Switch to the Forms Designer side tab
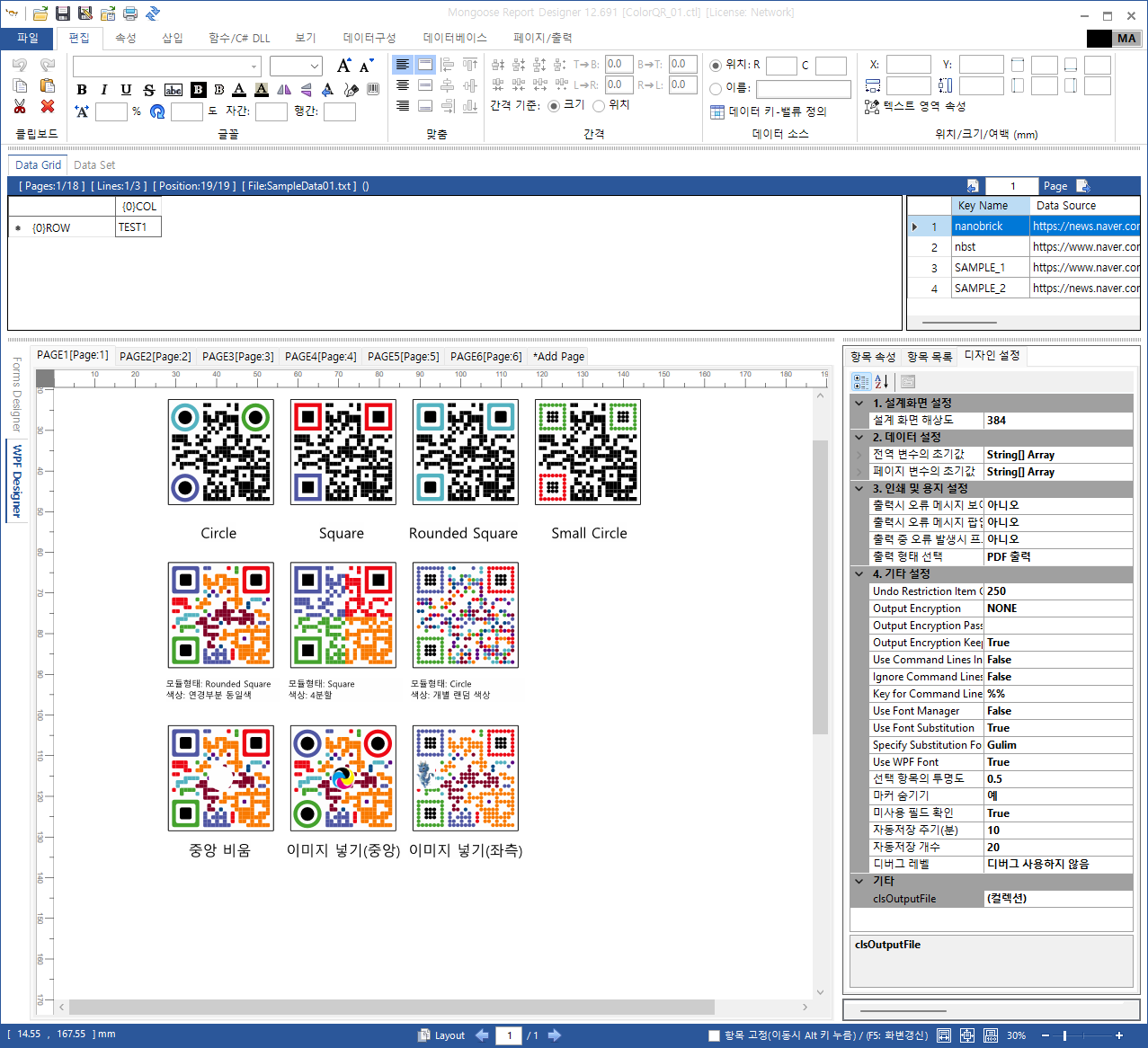 tap(16, 395)
